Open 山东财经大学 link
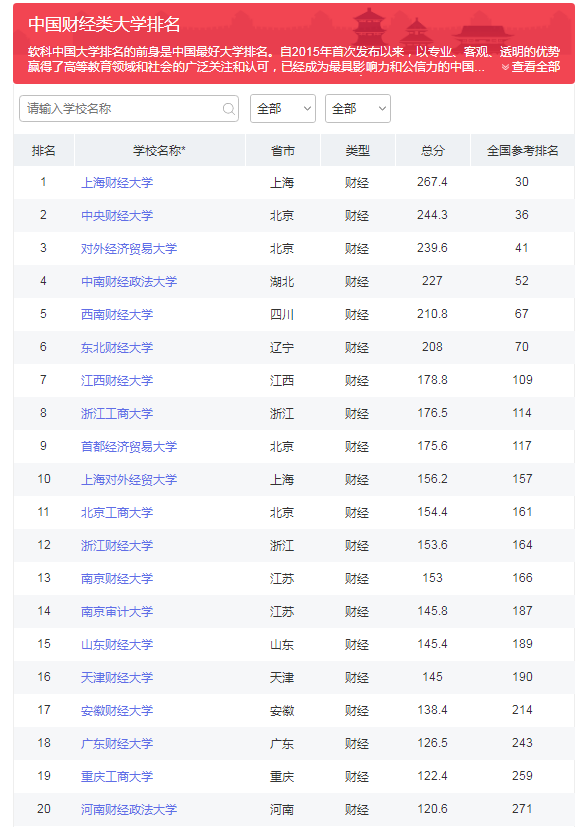This screenshot has width=582, height=827. point(117,644)
